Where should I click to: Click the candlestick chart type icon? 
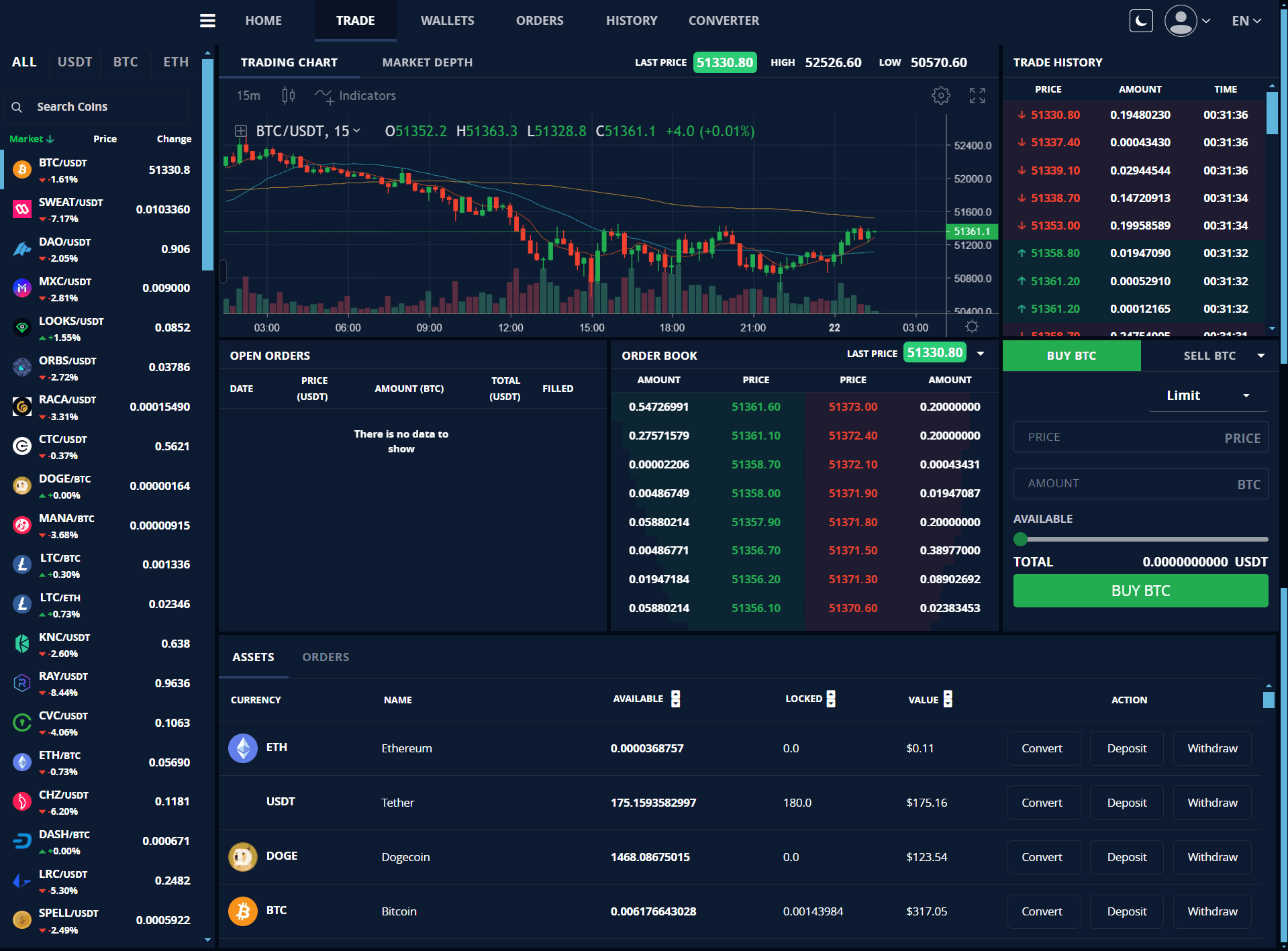[288, 96]
